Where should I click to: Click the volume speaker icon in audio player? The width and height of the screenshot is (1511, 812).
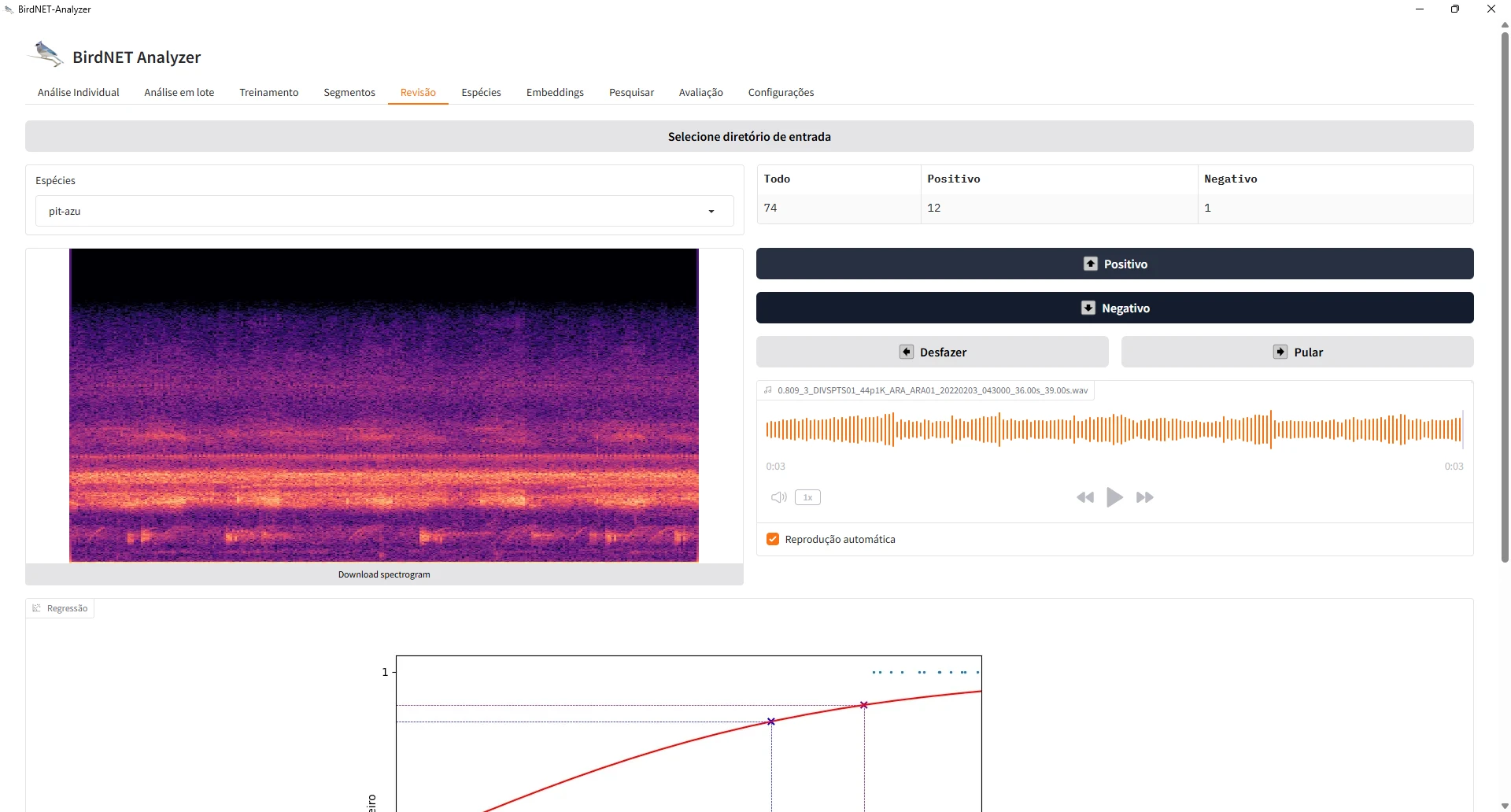[779, 497]
